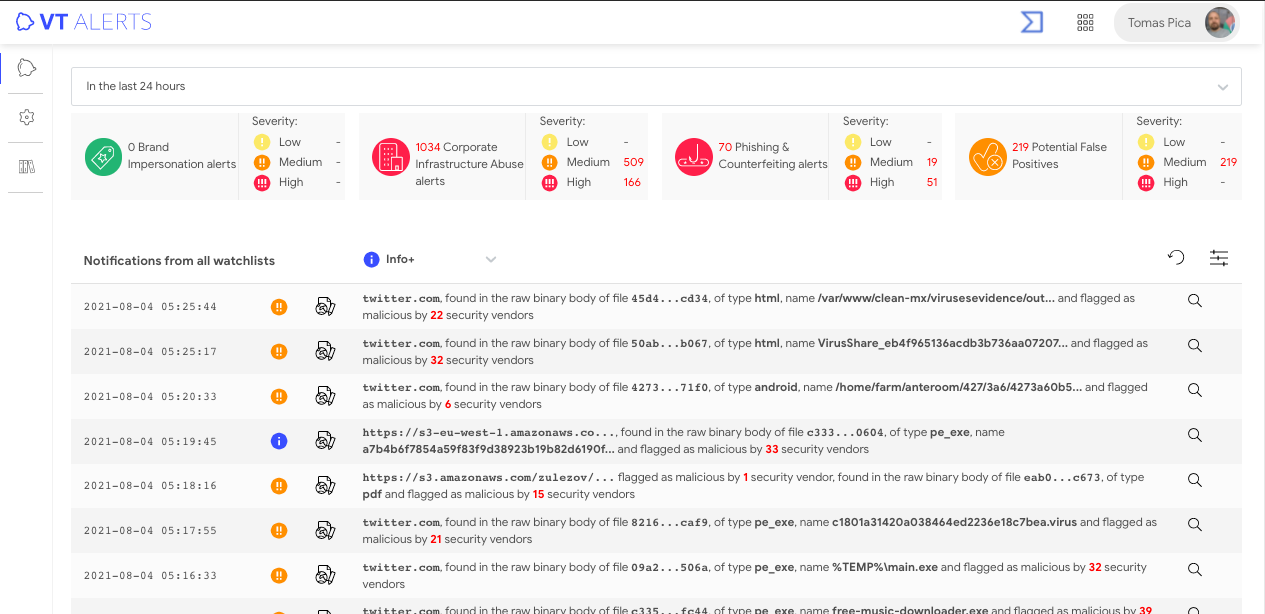Click 'Notifications from all watchlists' heading
The height and width of the screenshot is (614, 1265).
179,261
